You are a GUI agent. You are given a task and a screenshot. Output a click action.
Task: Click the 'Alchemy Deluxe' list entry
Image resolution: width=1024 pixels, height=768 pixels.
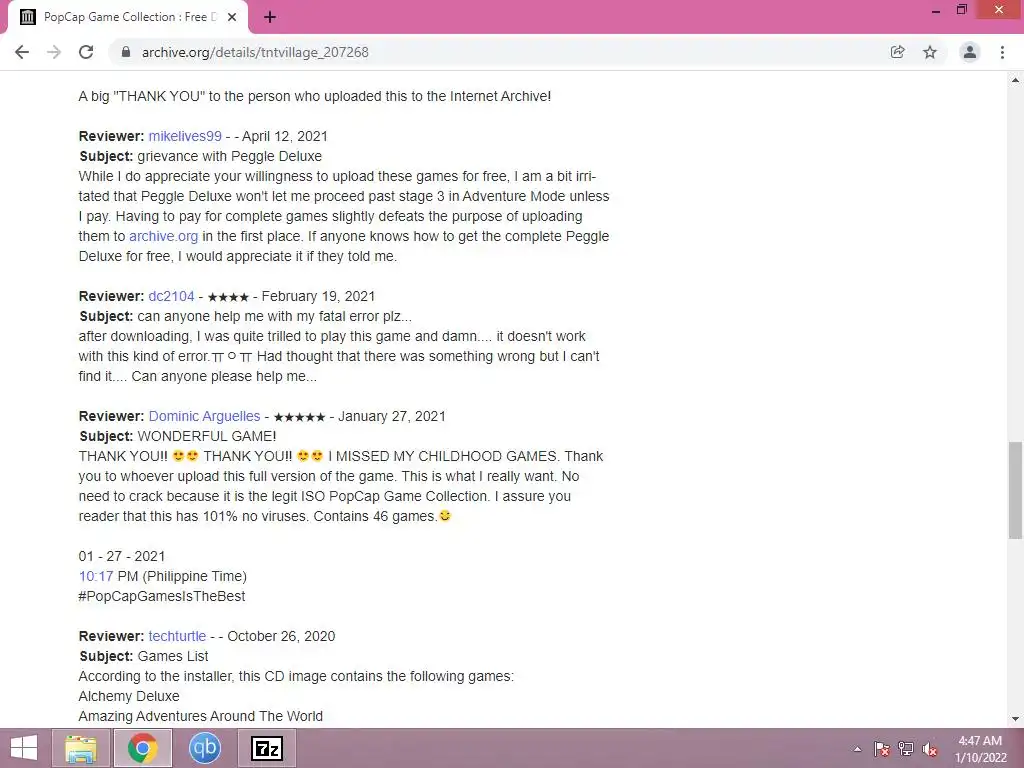[129, 696]
